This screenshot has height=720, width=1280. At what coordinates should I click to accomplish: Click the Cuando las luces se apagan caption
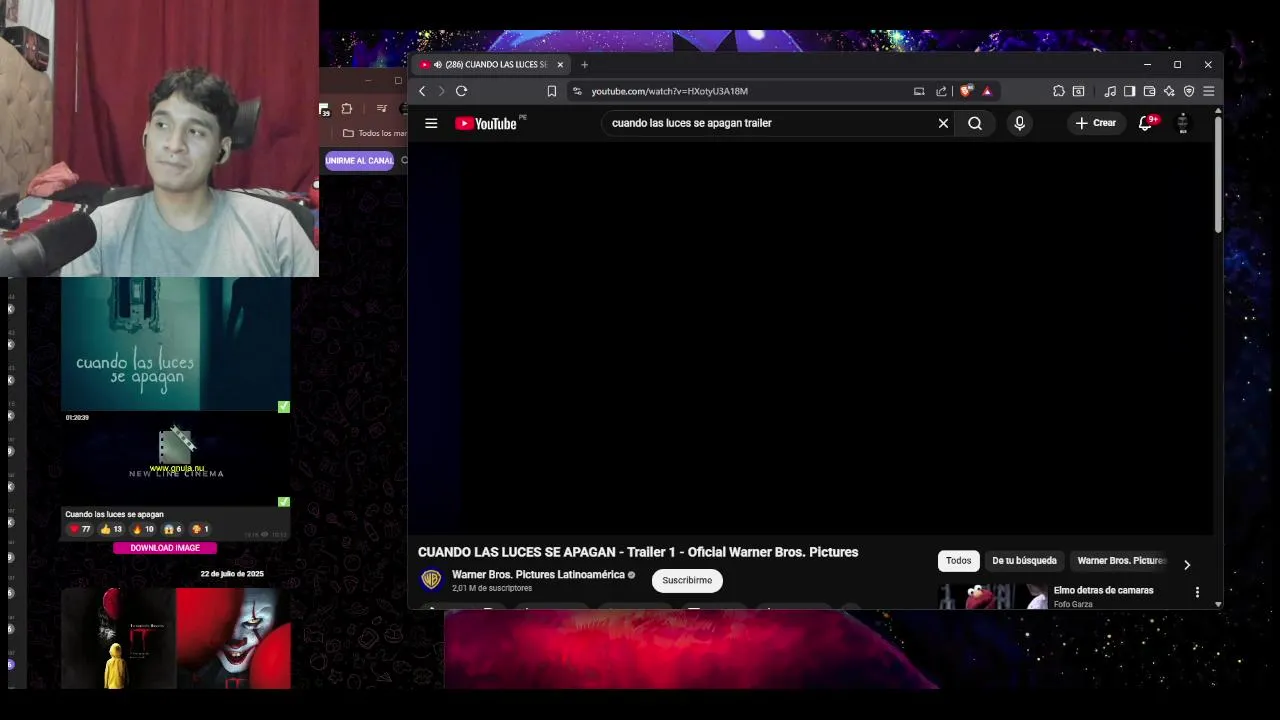point(114,514)
